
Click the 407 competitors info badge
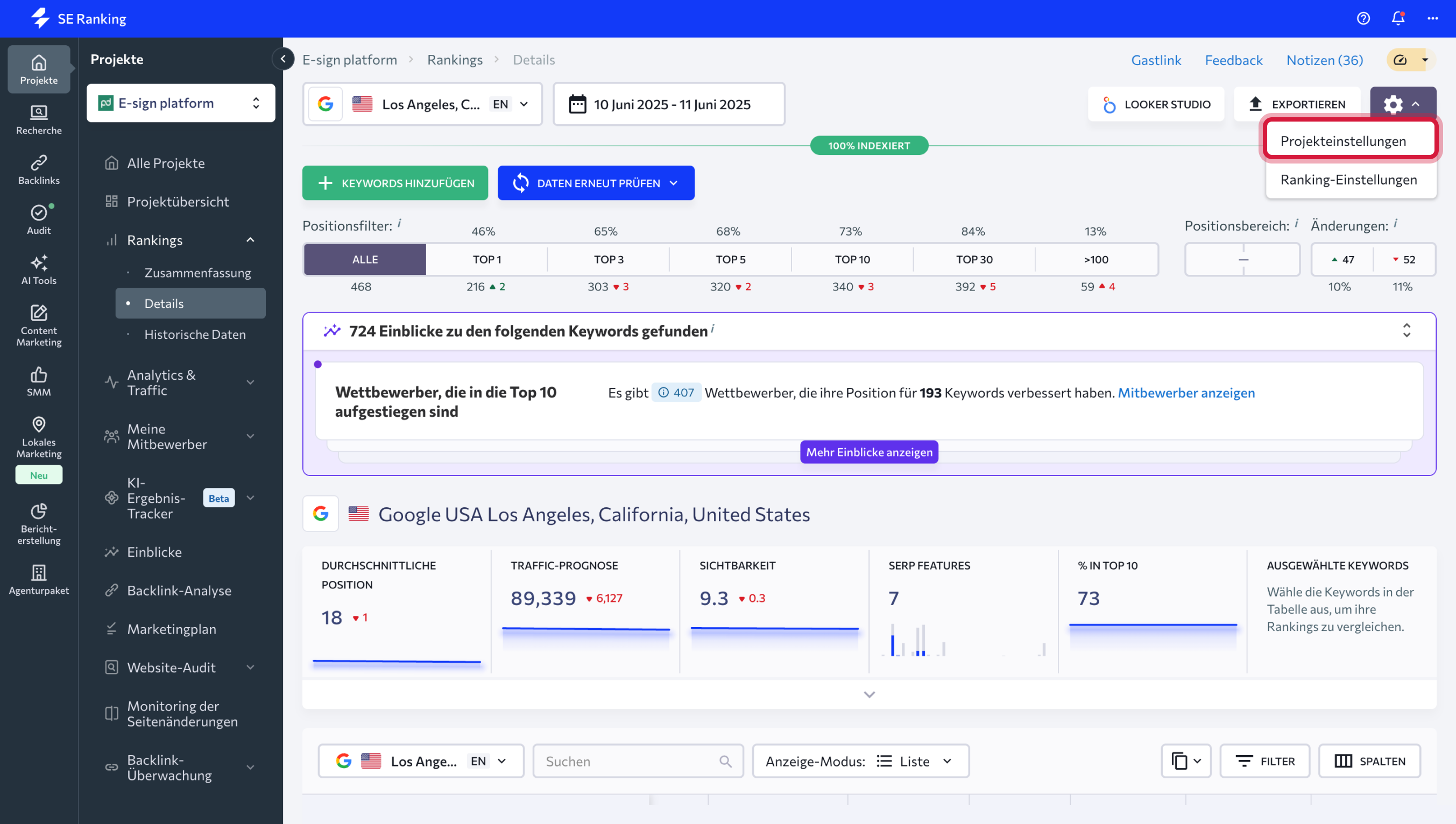pyautogui.click(x=676, y=392)
